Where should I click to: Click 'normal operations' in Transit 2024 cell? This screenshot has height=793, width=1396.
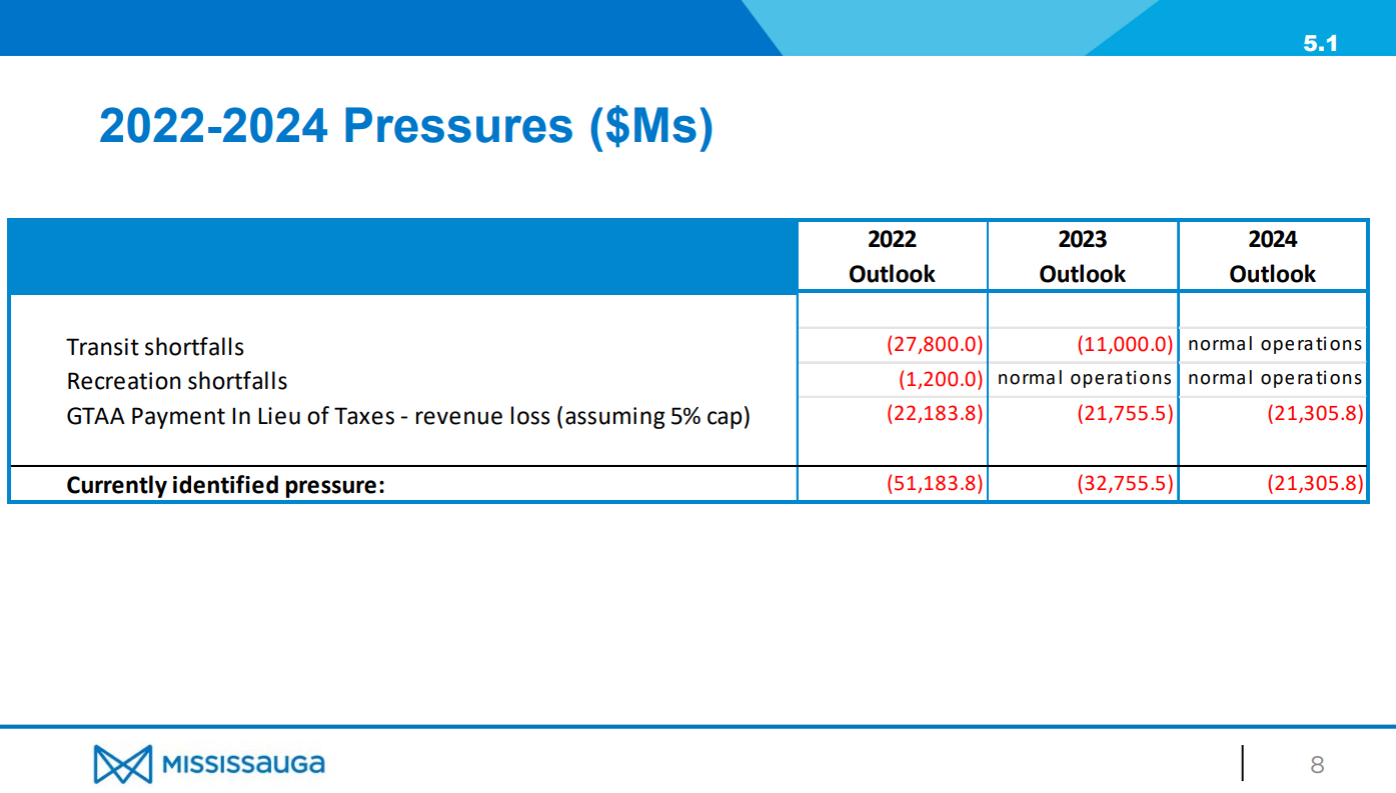click(1275, 344)
